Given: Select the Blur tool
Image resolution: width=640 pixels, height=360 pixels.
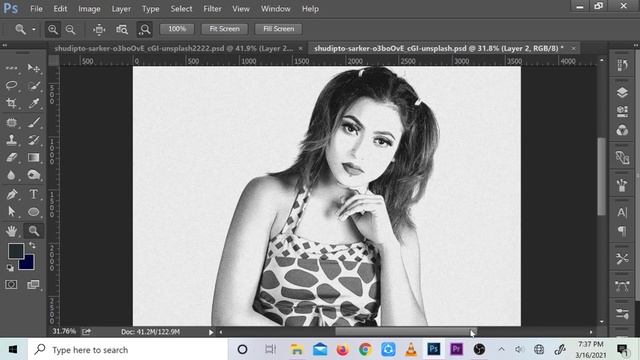Looking at the screenshot, I should (x=11, y=175).
